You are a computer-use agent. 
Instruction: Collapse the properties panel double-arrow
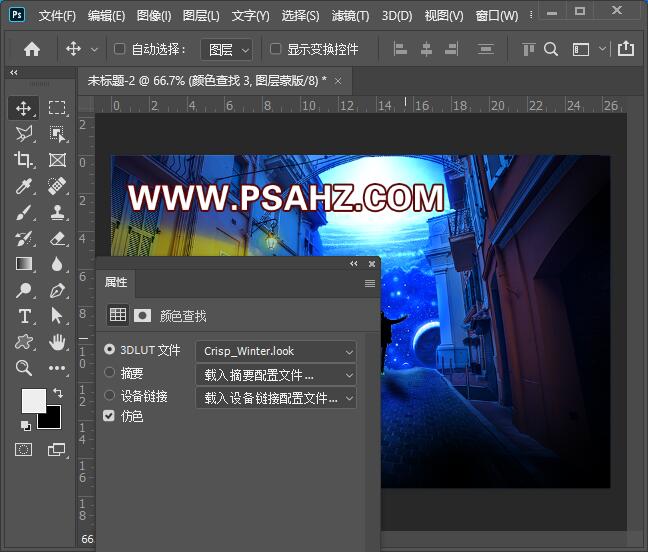[353, 264]
